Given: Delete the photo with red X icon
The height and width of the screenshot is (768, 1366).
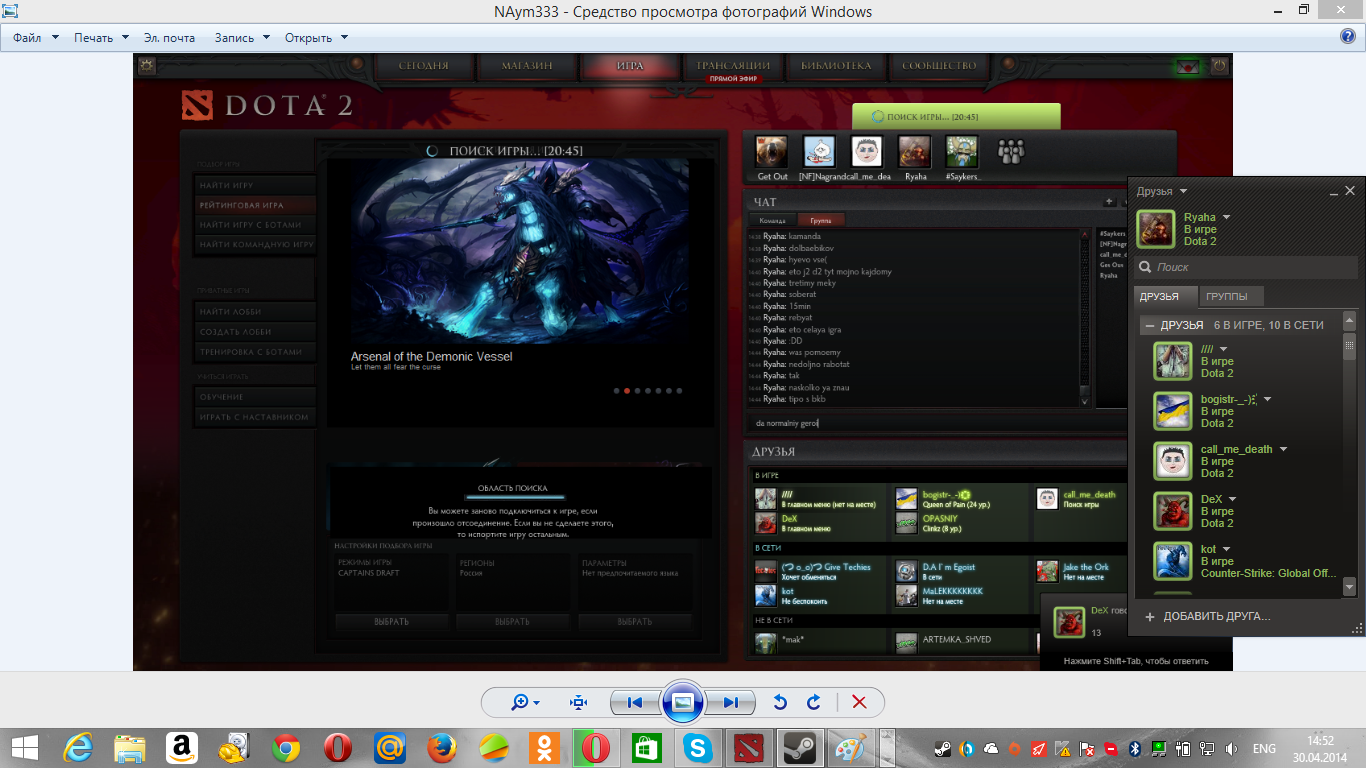Looking at the screenshot, I should pos(859,702).
